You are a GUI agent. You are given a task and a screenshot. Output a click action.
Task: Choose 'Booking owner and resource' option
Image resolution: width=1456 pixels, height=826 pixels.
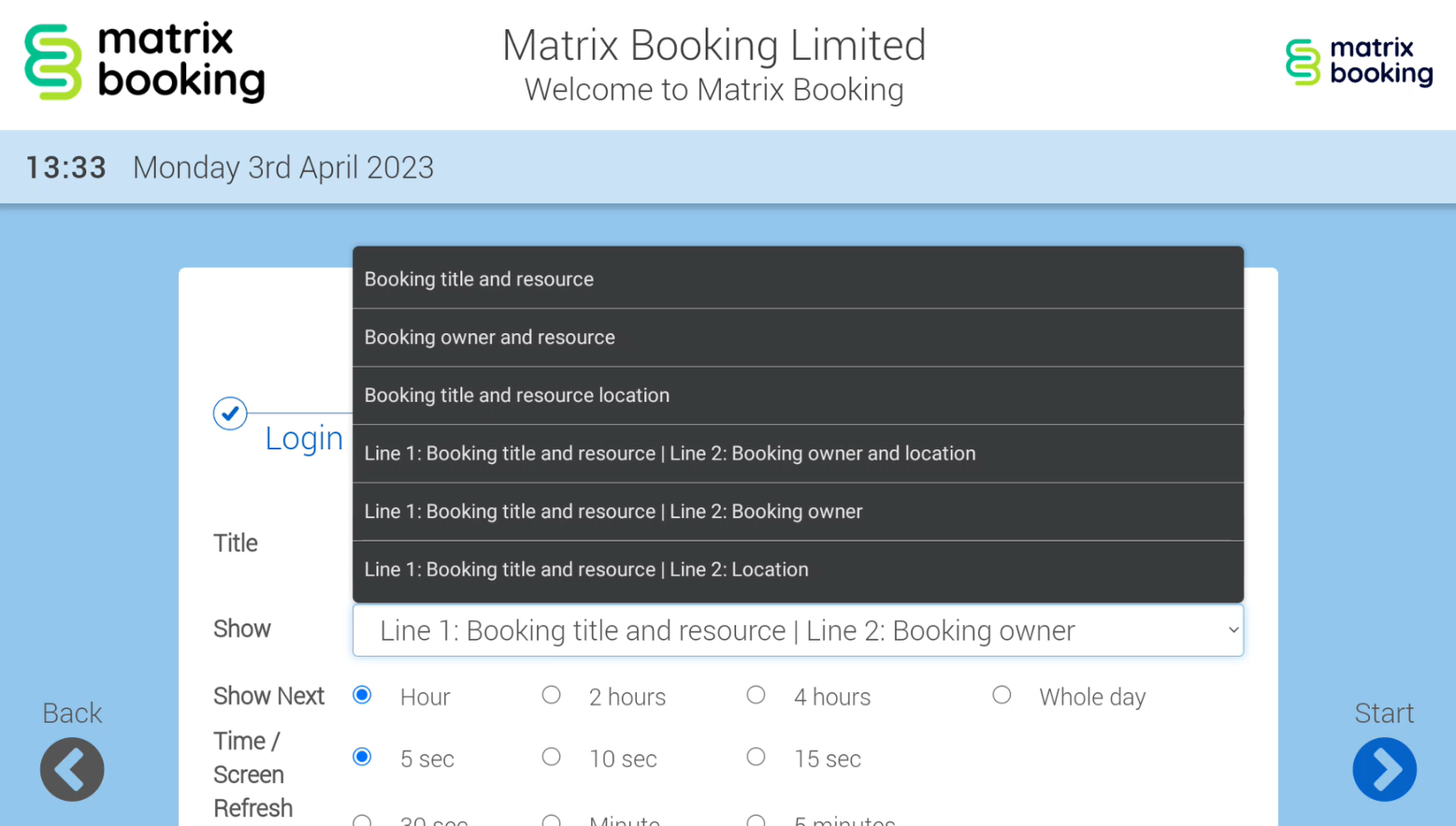click(797, 337)
